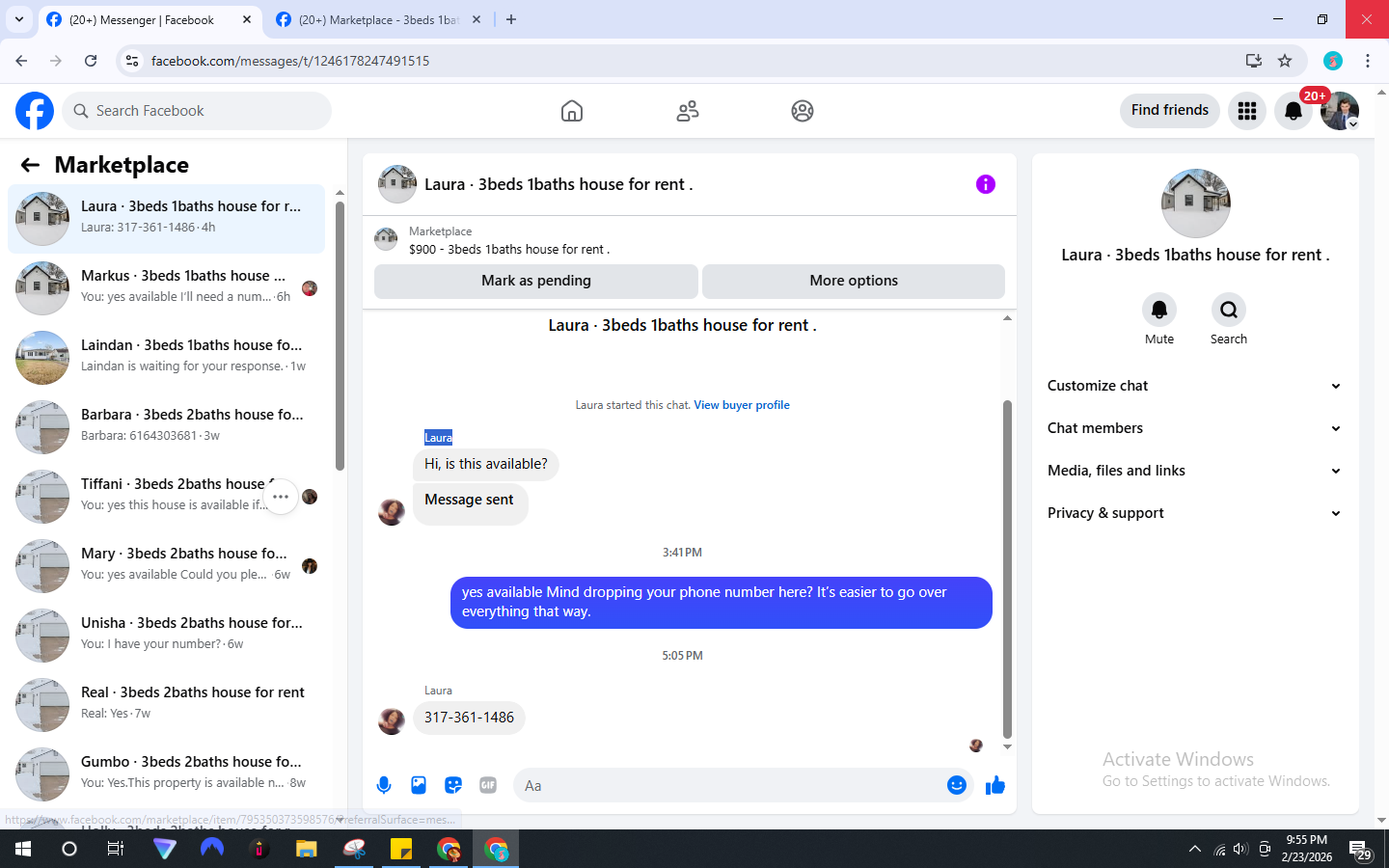1389x868 pixels.
Task: Switch to the Marketplace 3beds browser tab
Action: pyautogui.click(x=376, y=19)
